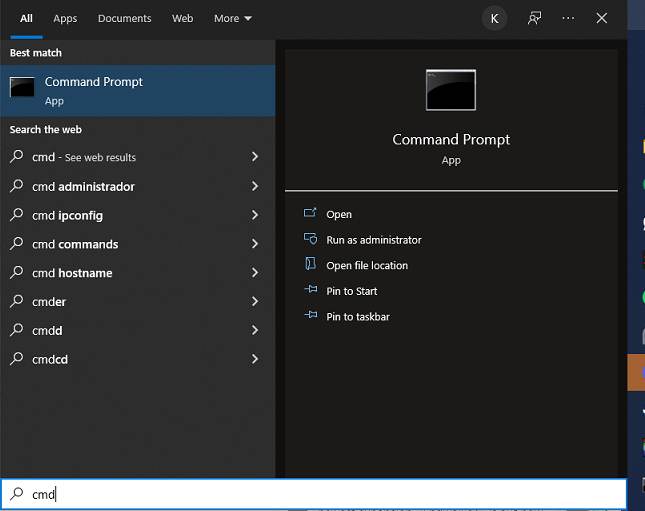Expand the cmd ipconfig suggestion arrow
This screenshot has width=645, height=511.
point(255,215)
